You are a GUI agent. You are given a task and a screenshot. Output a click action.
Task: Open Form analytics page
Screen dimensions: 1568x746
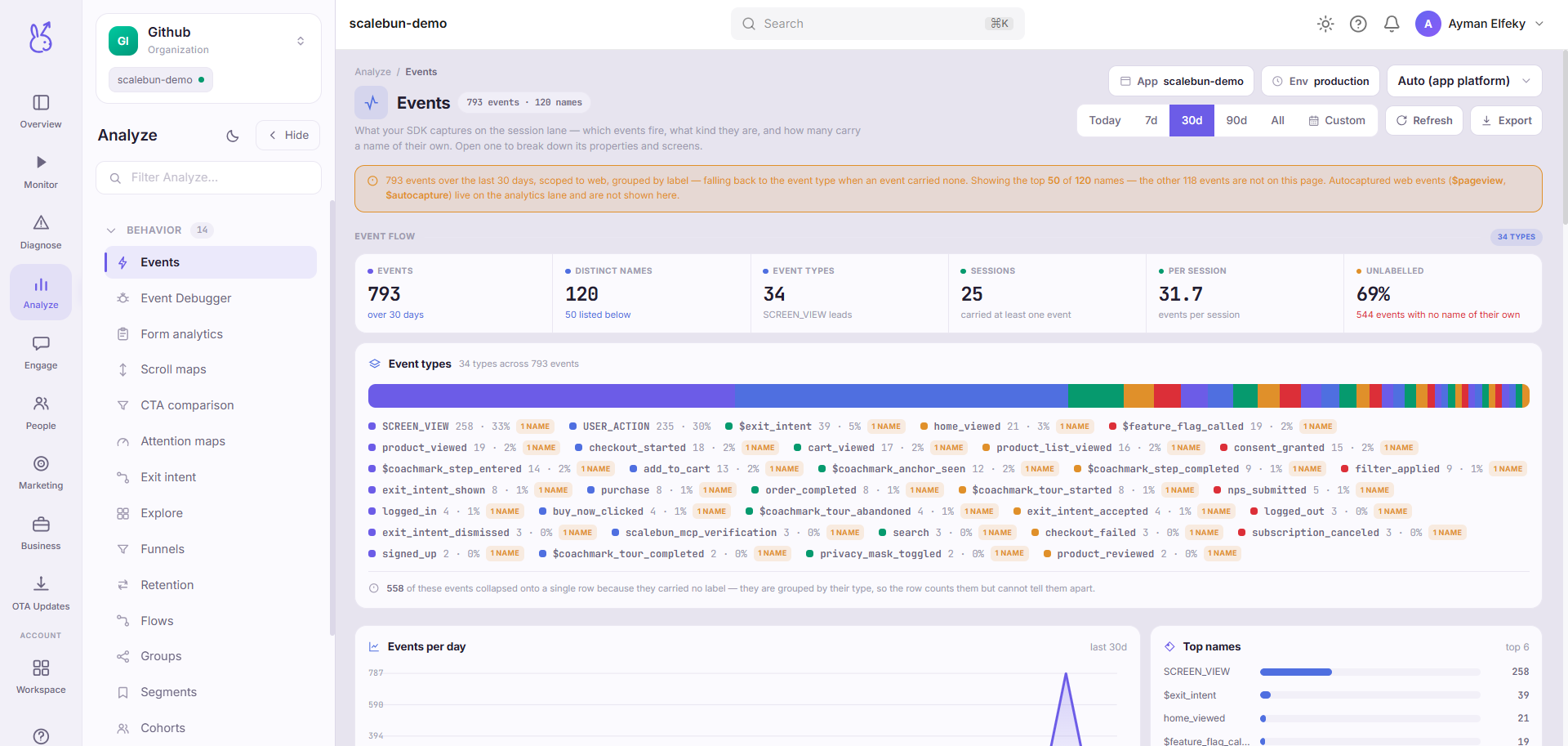211,334
